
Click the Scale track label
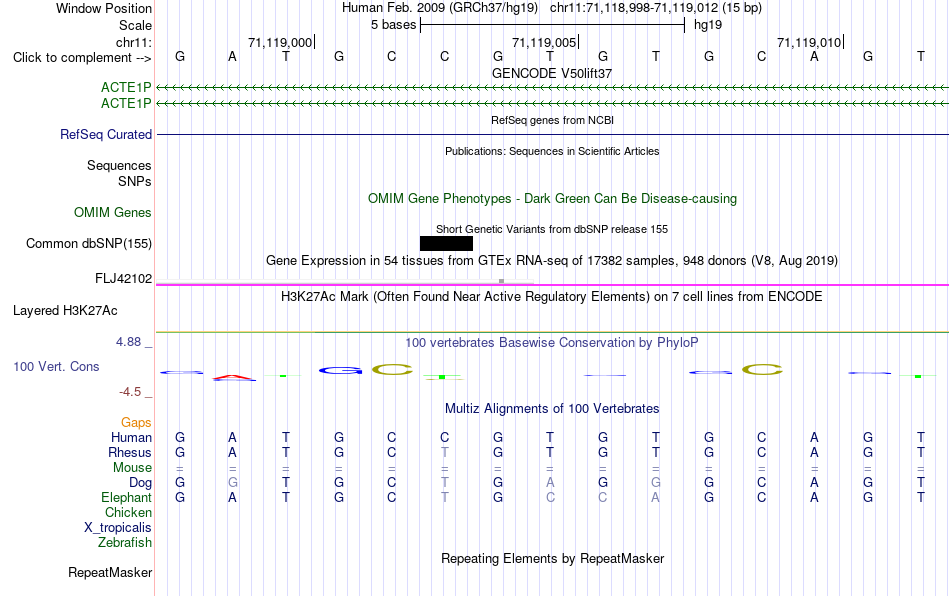(136, 25)
